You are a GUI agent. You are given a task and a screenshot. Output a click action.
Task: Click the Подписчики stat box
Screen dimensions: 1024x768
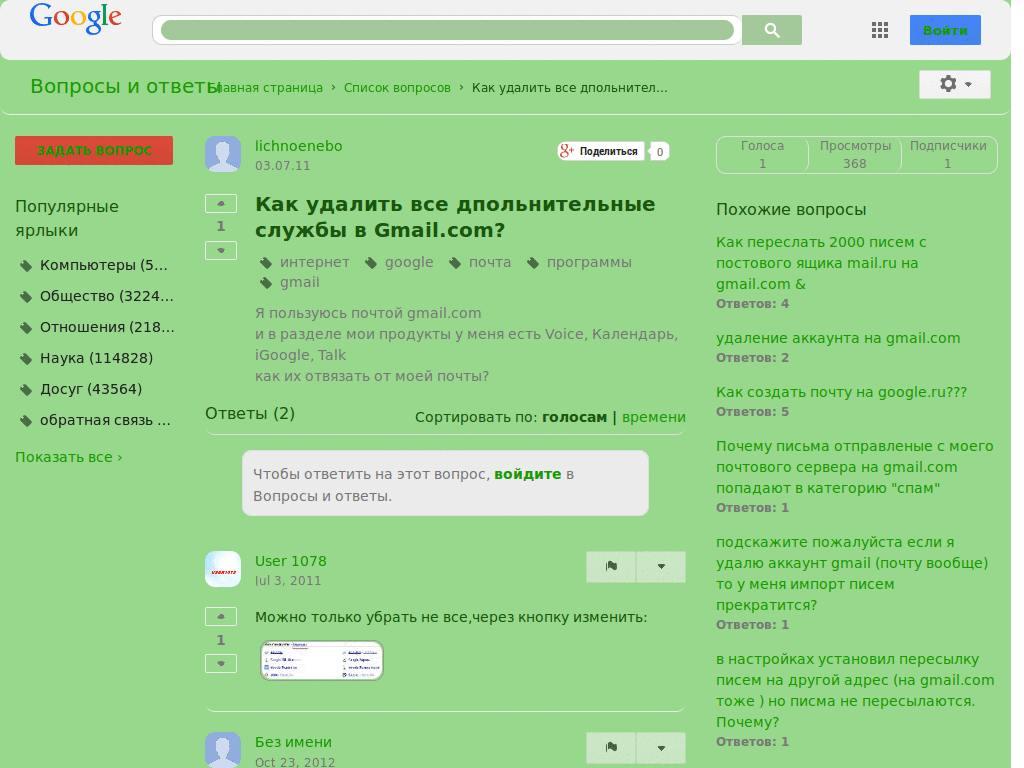[948, 155]
